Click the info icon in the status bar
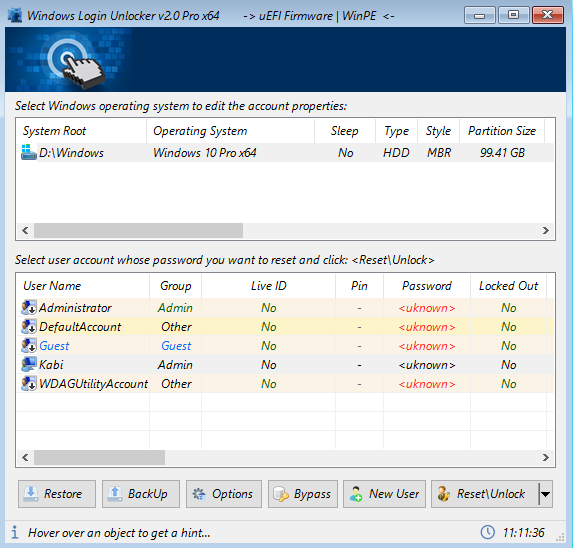The height and width of the screenshot is (548, 573). 15,532
